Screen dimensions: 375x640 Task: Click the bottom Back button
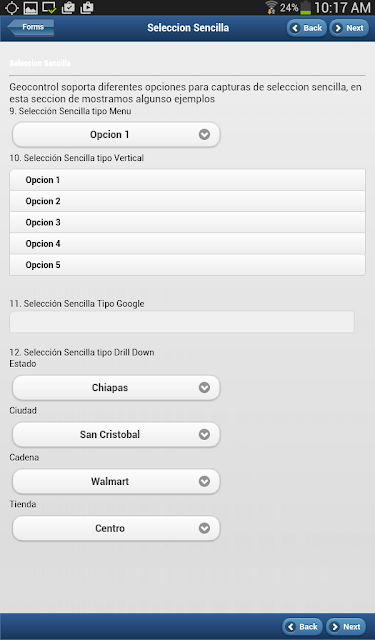point(302,627)
